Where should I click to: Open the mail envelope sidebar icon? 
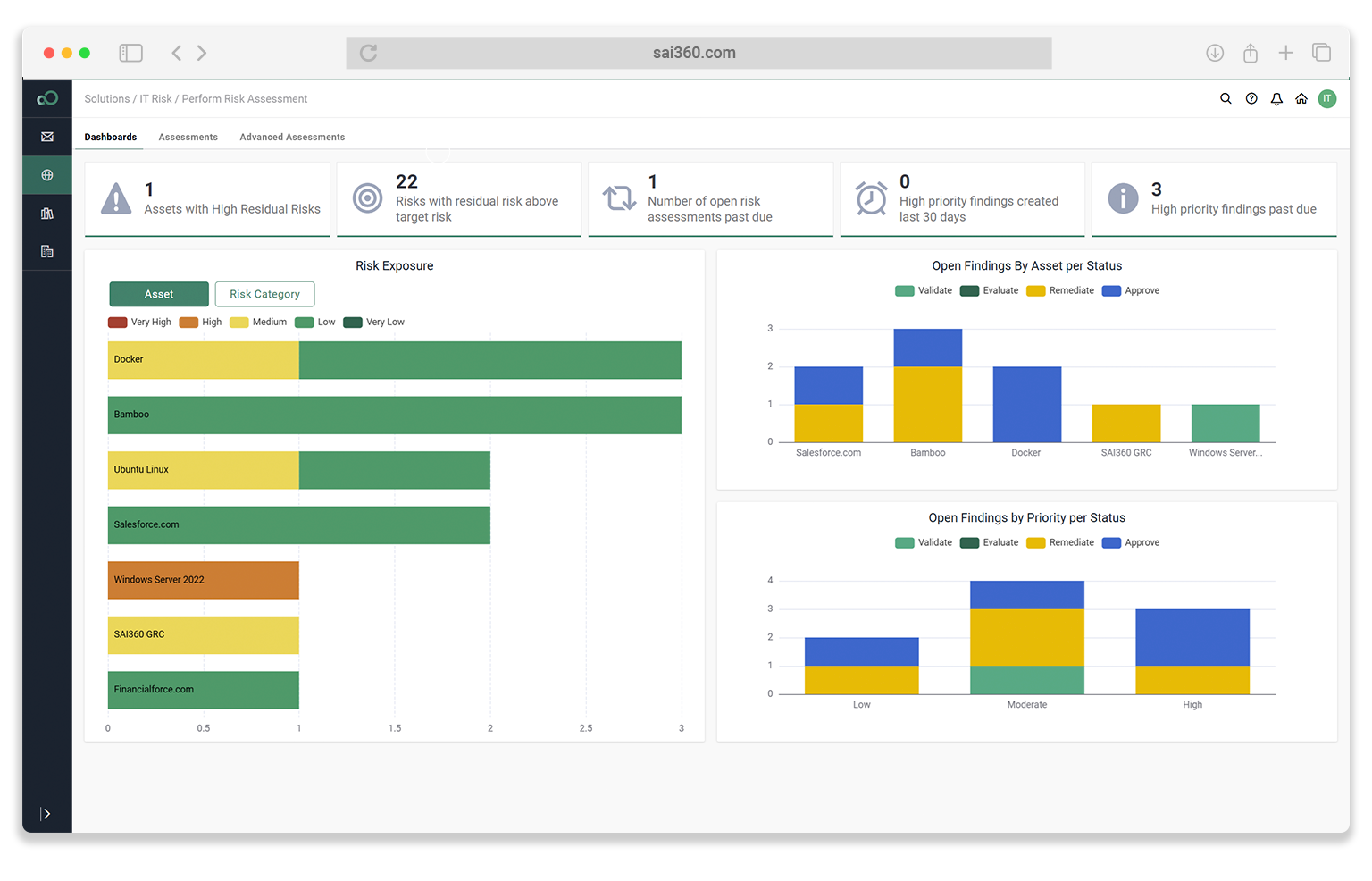pos(47,137)
